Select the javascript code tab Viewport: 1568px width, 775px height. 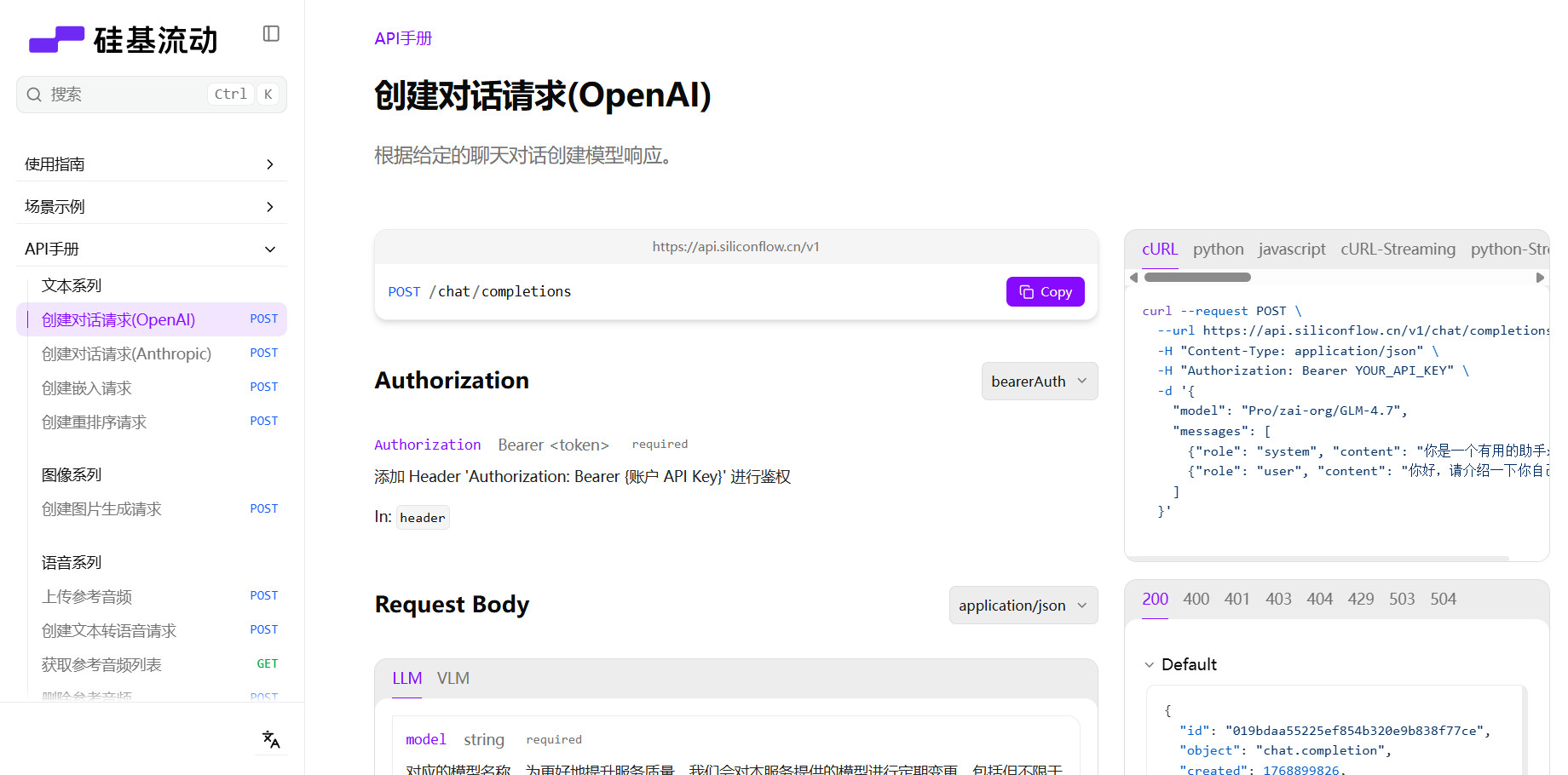(x=1292, y=250)
